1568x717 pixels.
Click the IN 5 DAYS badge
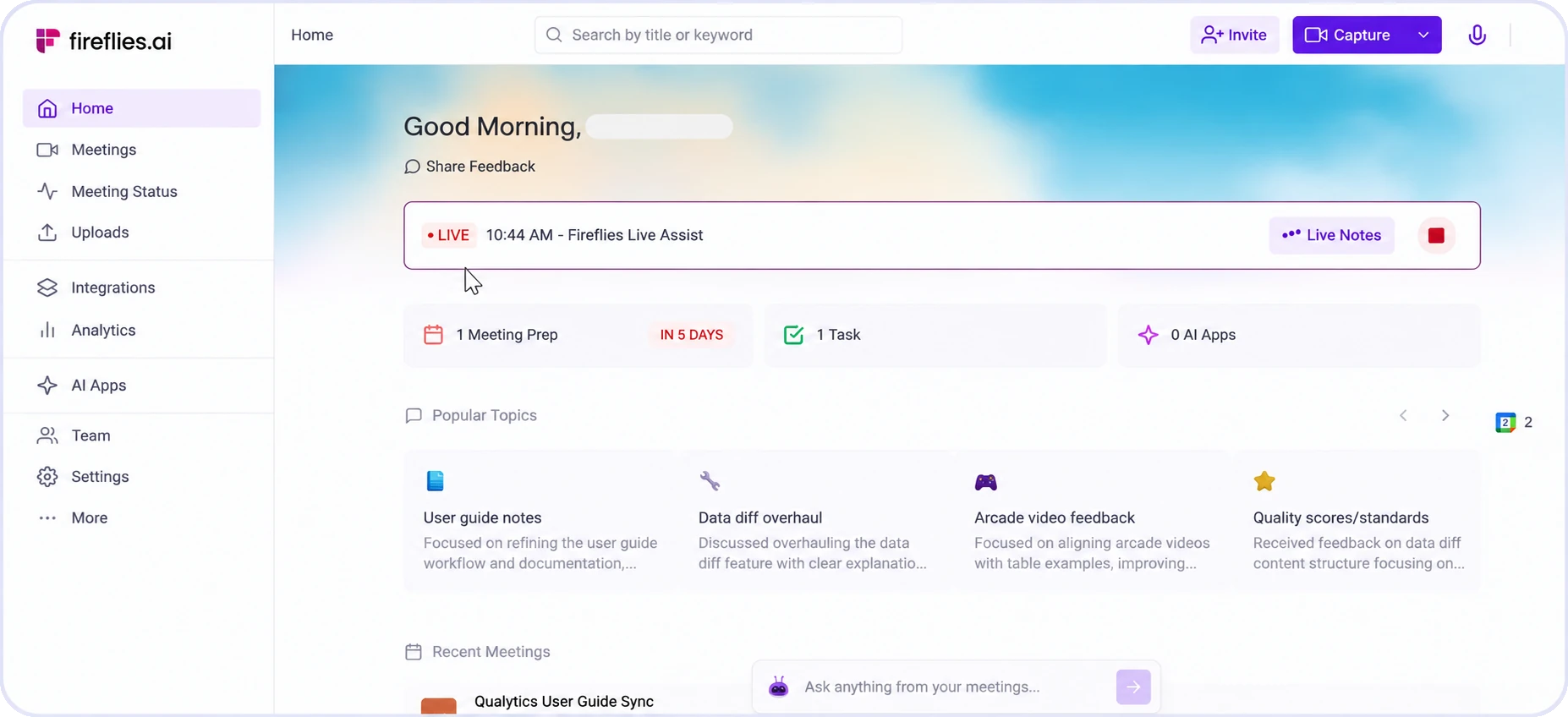(x=692, y=335)
